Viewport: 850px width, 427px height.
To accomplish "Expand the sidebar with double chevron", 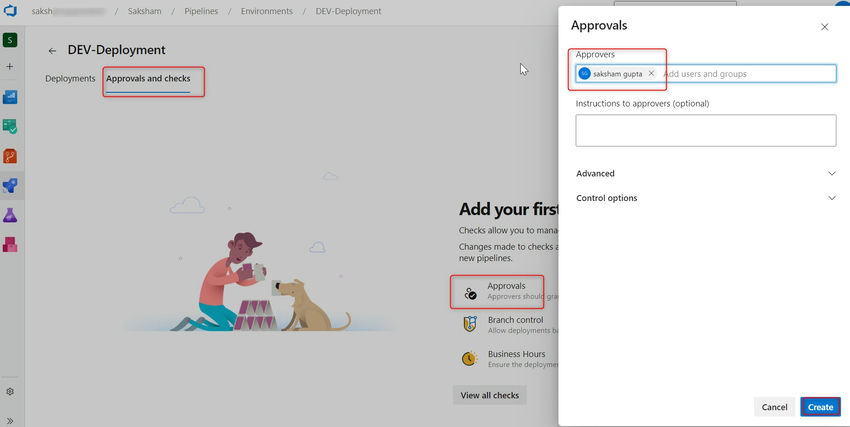I will point(10,420).
